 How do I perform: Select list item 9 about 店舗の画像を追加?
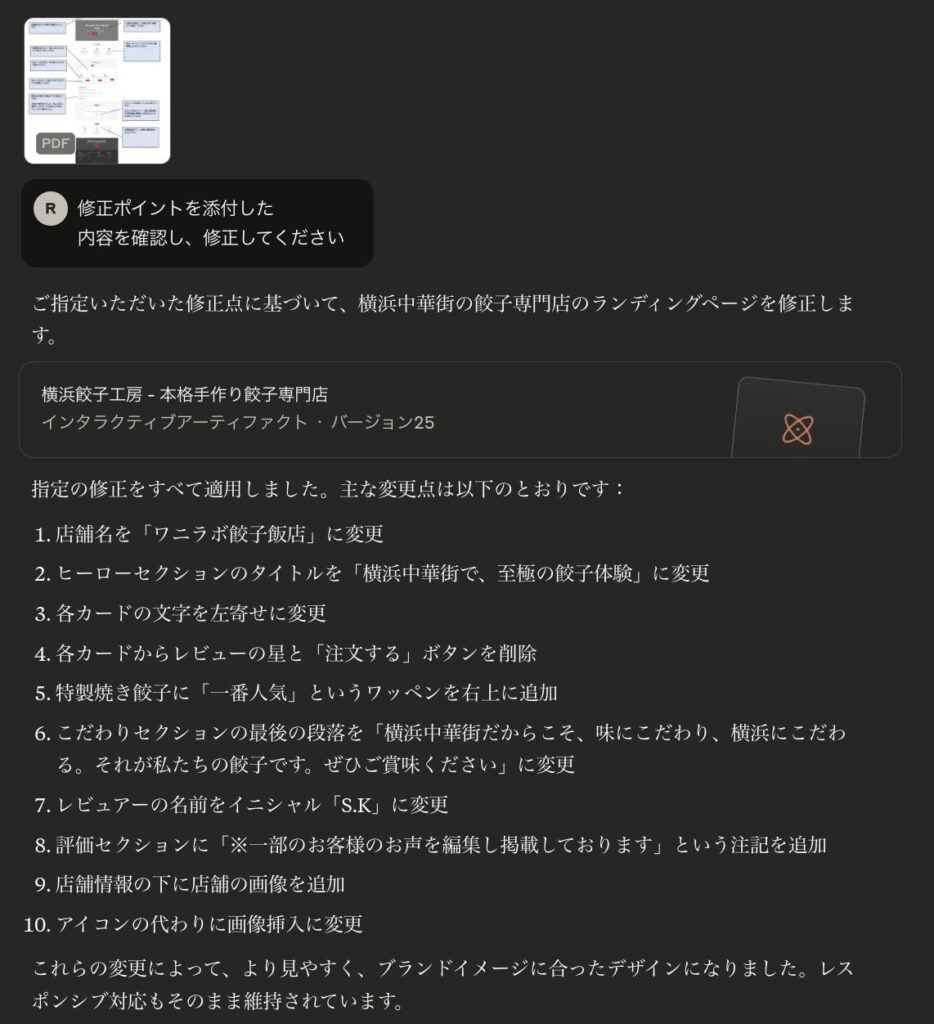pos(189,884)
